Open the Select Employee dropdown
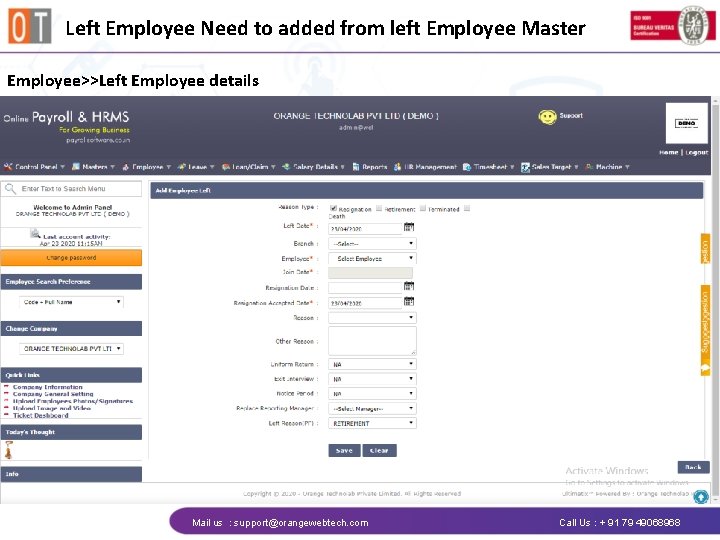This screenshot has height=540, width=720. (372, 259)
